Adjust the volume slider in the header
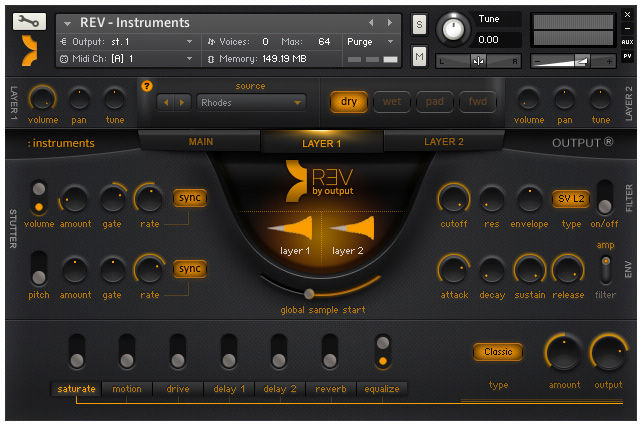The height and width of the screenshot is (426, 642). coord(573,61)
